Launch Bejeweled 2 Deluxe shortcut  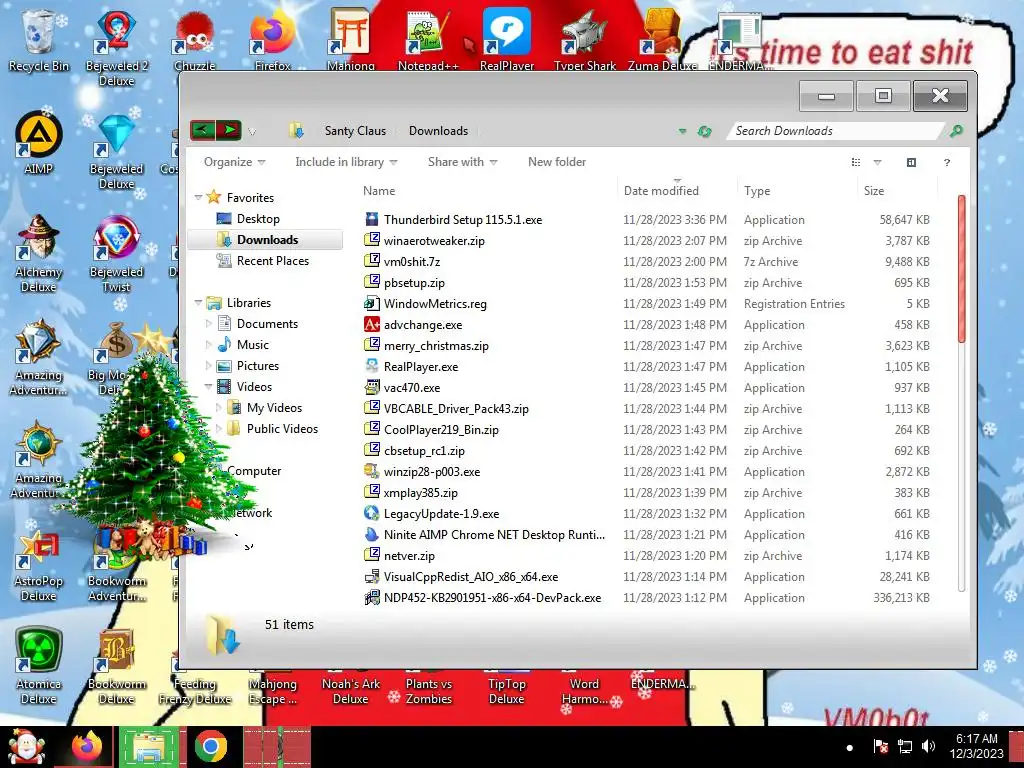coord(116,47)
